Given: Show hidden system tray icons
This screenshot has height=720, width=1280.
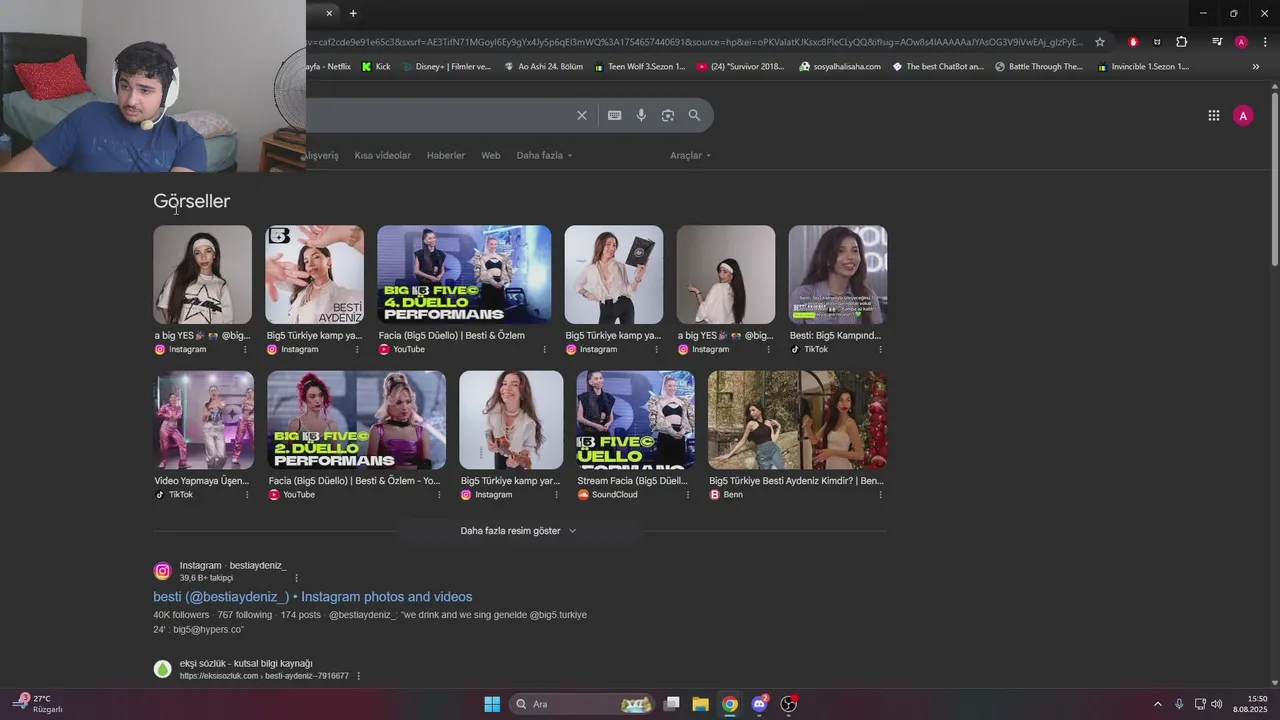Looking at the screenshot, I should click(x=1158, y=704).
